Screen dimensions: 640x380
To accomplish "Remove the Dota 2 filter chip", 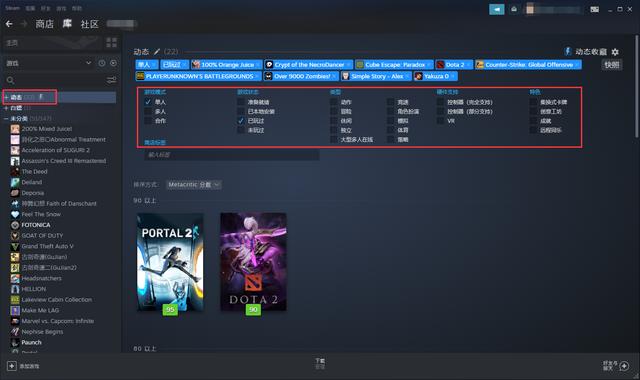I will pyautogui.click(x=468, y=65).
